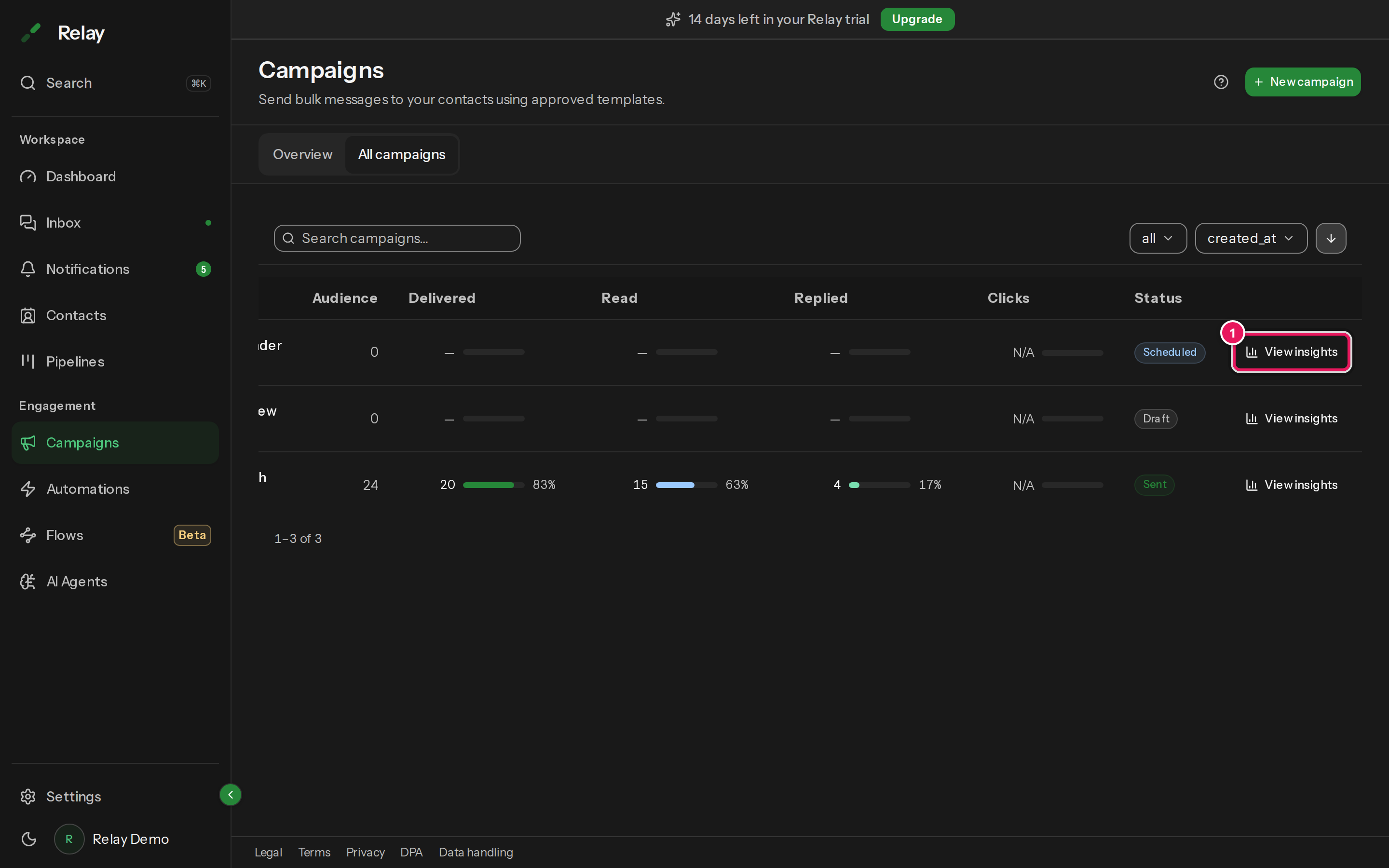Open Dashboard from the sidebar
1389x868 pixels.
click(115, 176)
